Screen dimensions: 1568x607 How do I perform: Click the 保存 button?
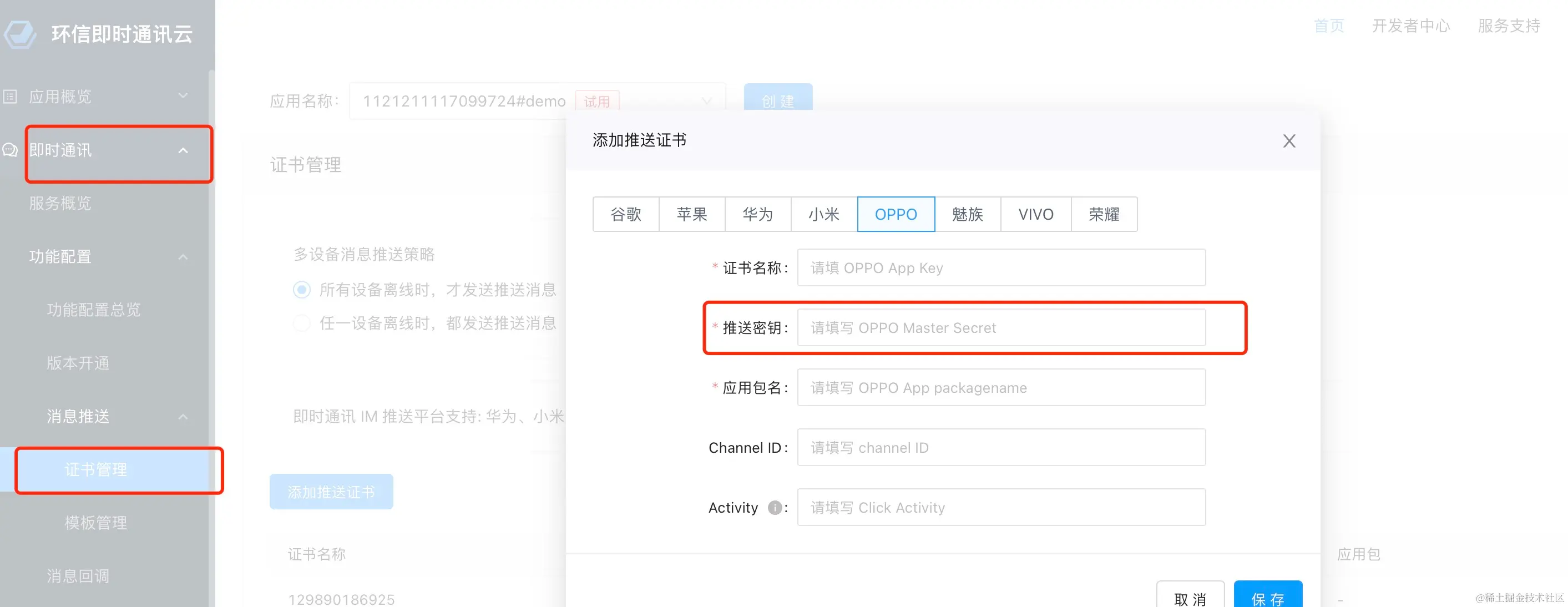[1267, 596]
